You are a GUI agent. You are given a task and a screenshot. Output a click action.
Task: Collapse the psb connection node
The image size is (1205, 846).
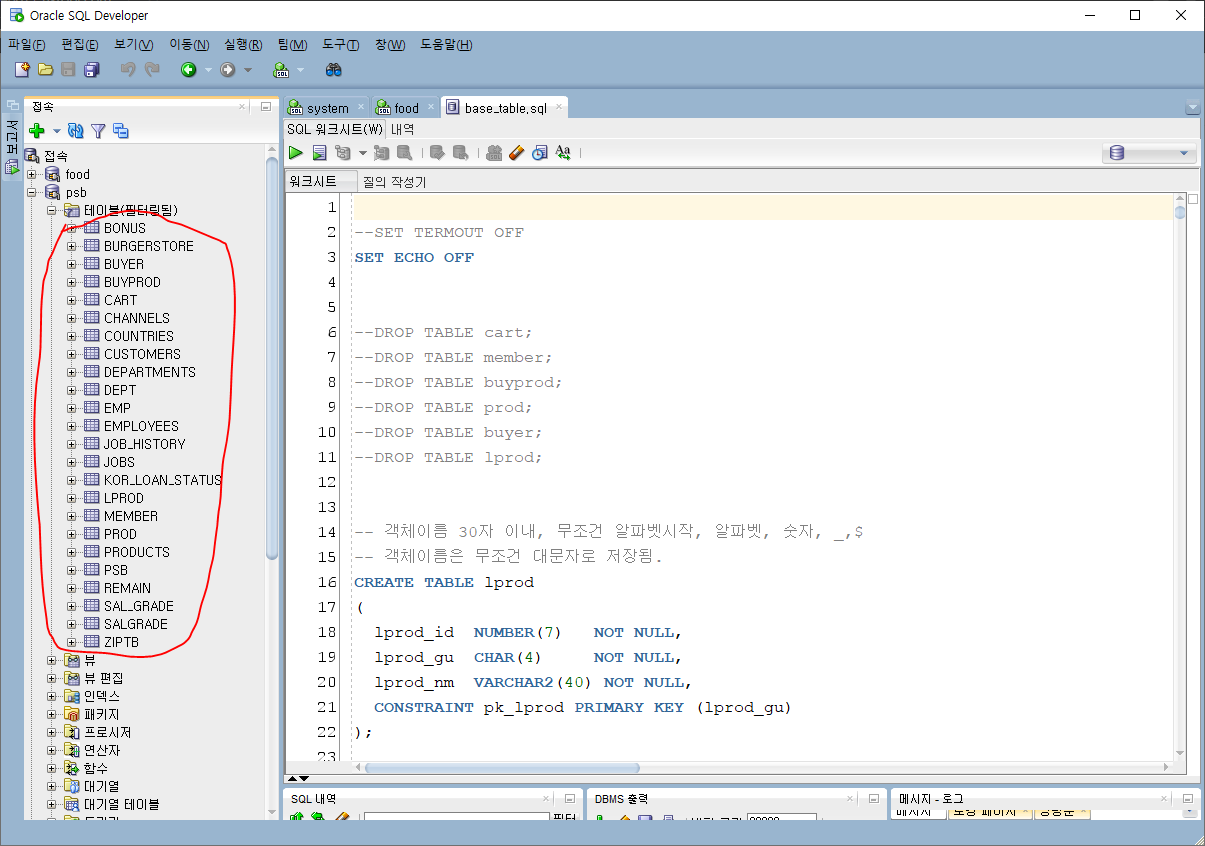pyautogui.click(x=32, y=192)
